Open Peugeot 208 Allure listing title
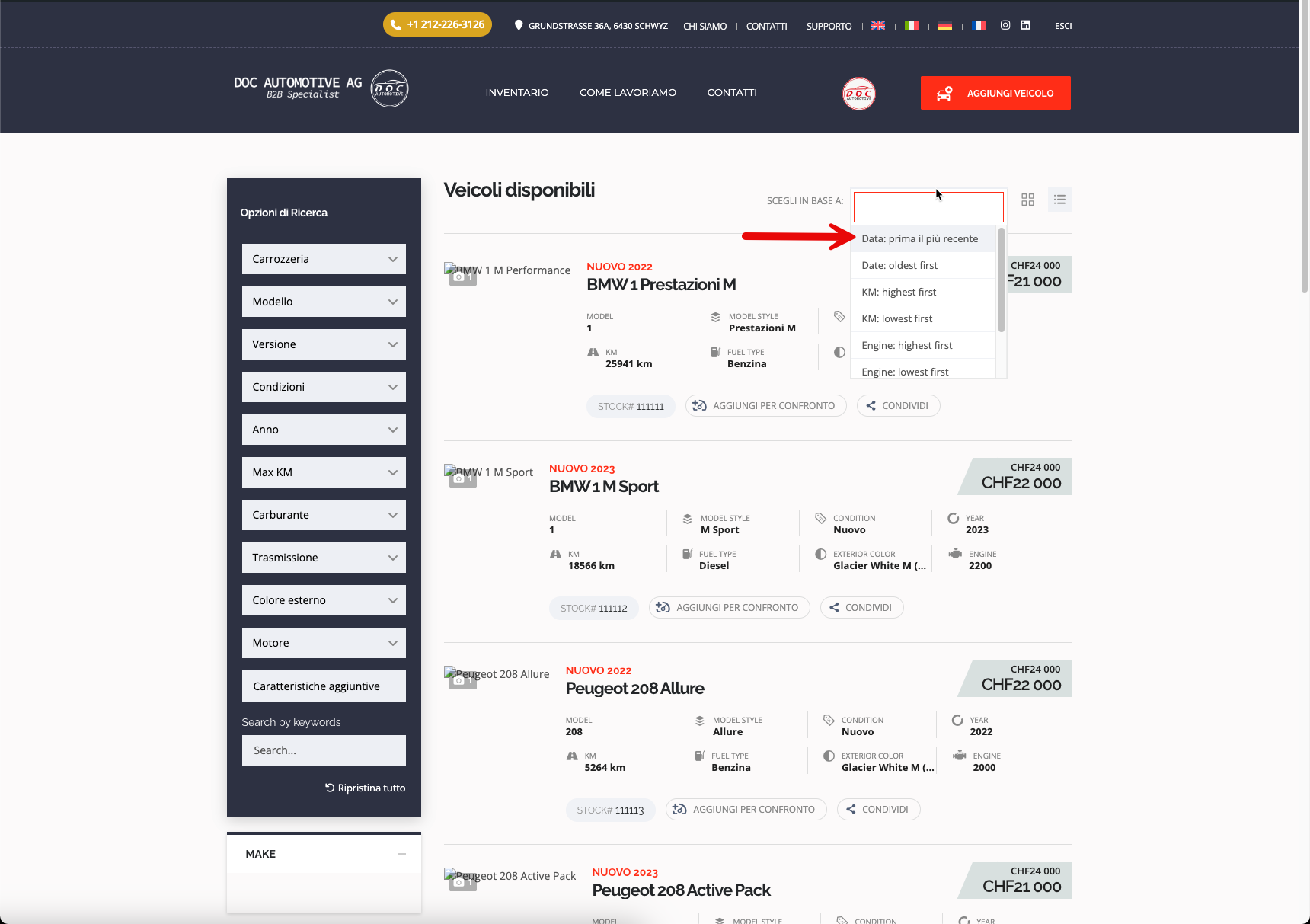This screenshot has height=924, width=1310. click(635, 689)
